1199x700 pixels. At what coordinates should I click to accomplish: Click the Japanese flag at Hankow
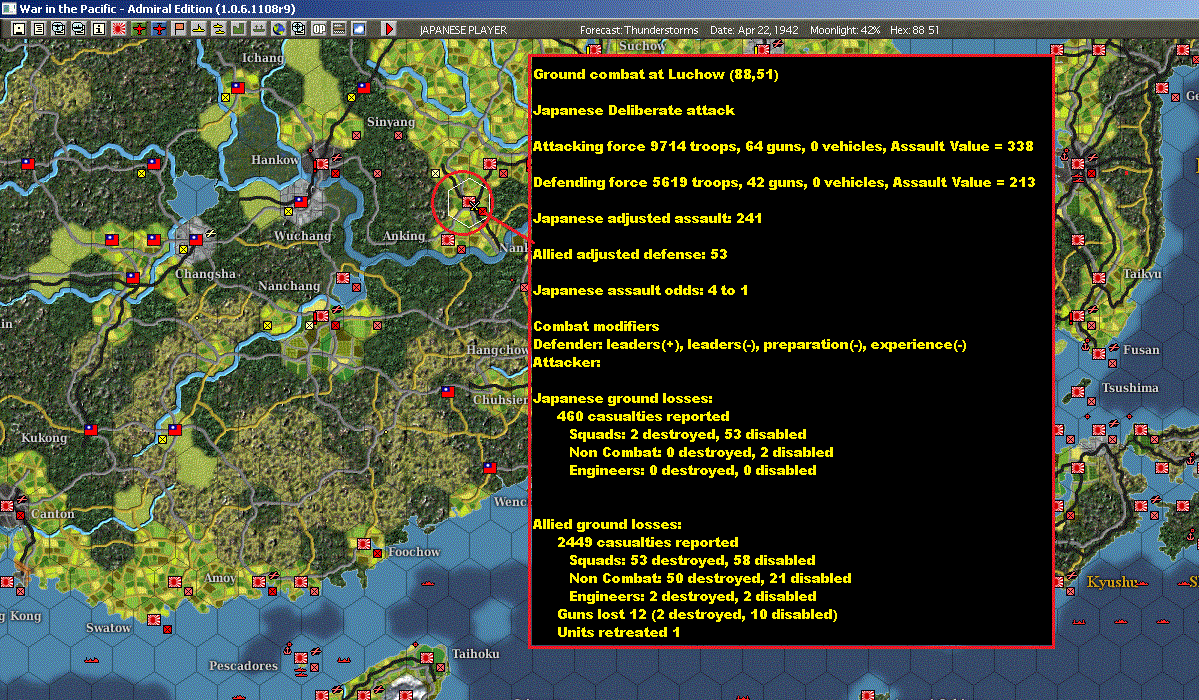[x=321, y=164]
